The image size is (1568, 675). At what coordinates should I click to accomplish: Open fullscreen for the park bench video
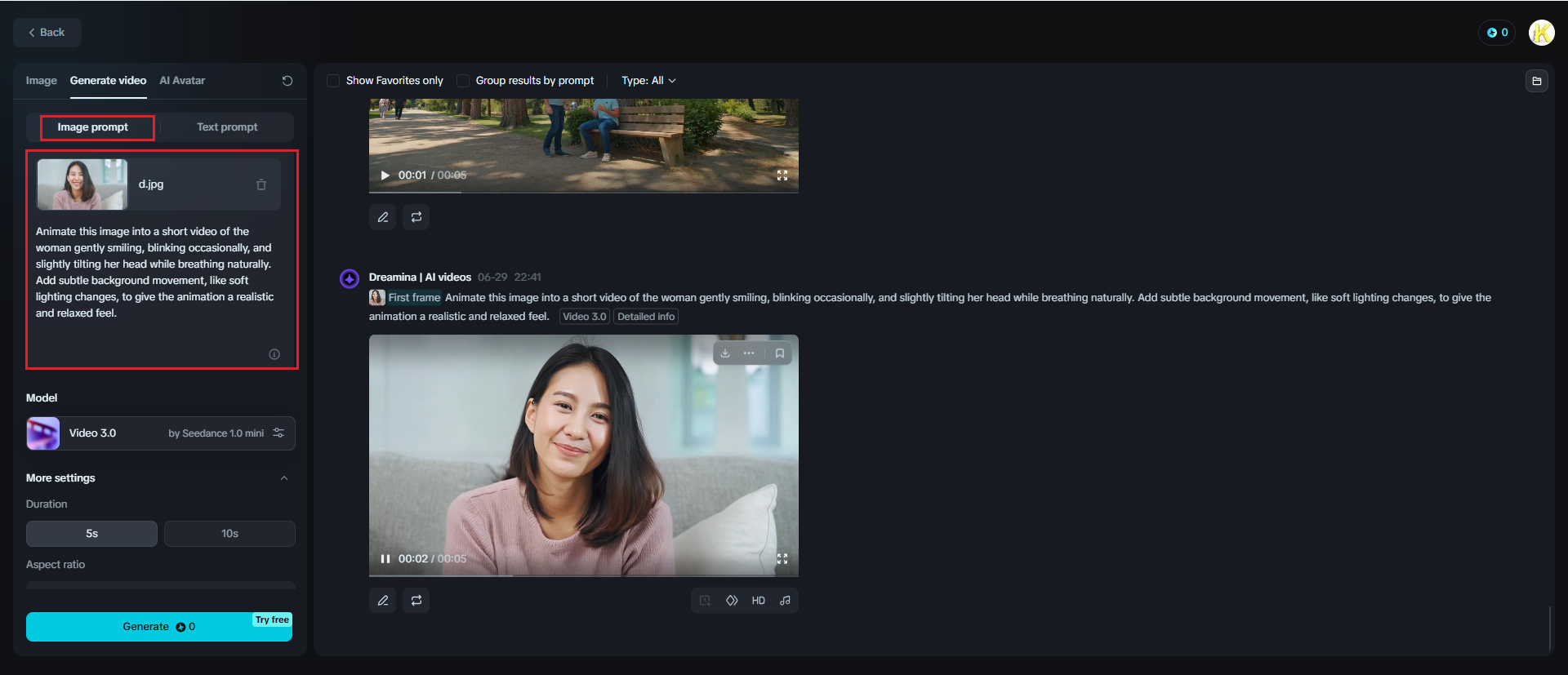(x=782, y=175)
